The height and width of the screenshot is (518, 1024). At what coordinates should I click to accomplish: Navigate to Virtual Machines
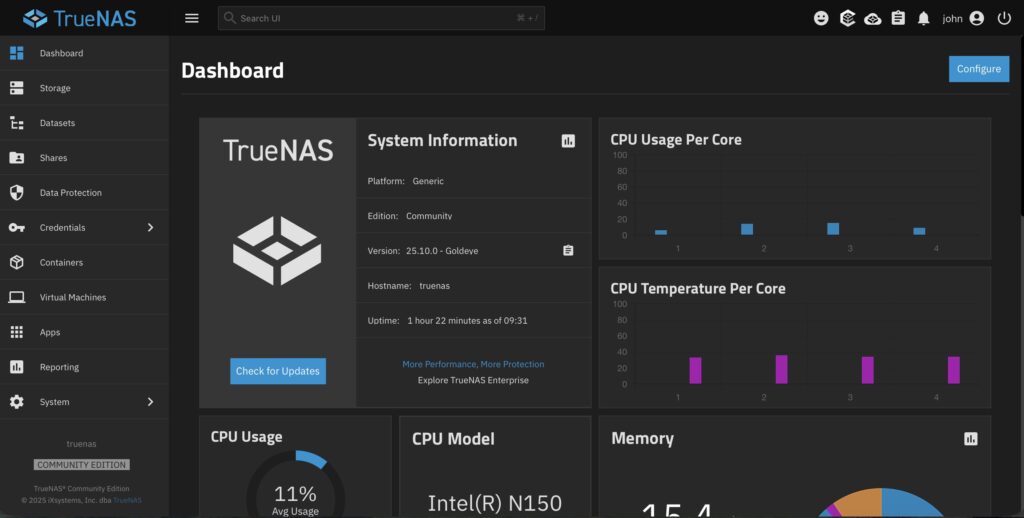pos(72,297)
